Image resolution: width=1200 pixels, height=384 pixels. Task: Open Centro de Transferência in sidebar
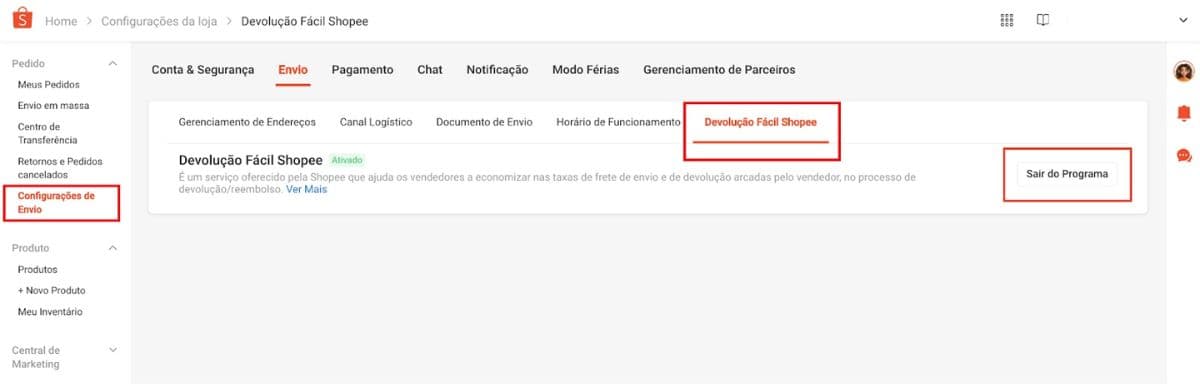click(x=48, y=133)
